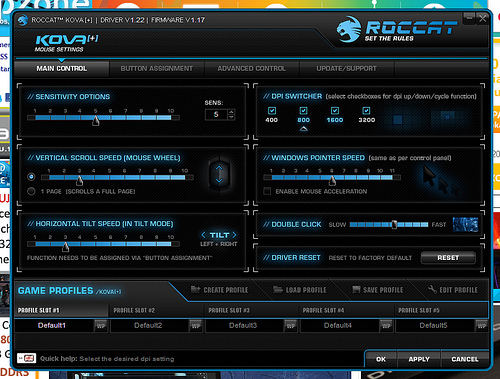
Task: Click the horizontal tilt speed slider handle
Action: pos(66,247)
